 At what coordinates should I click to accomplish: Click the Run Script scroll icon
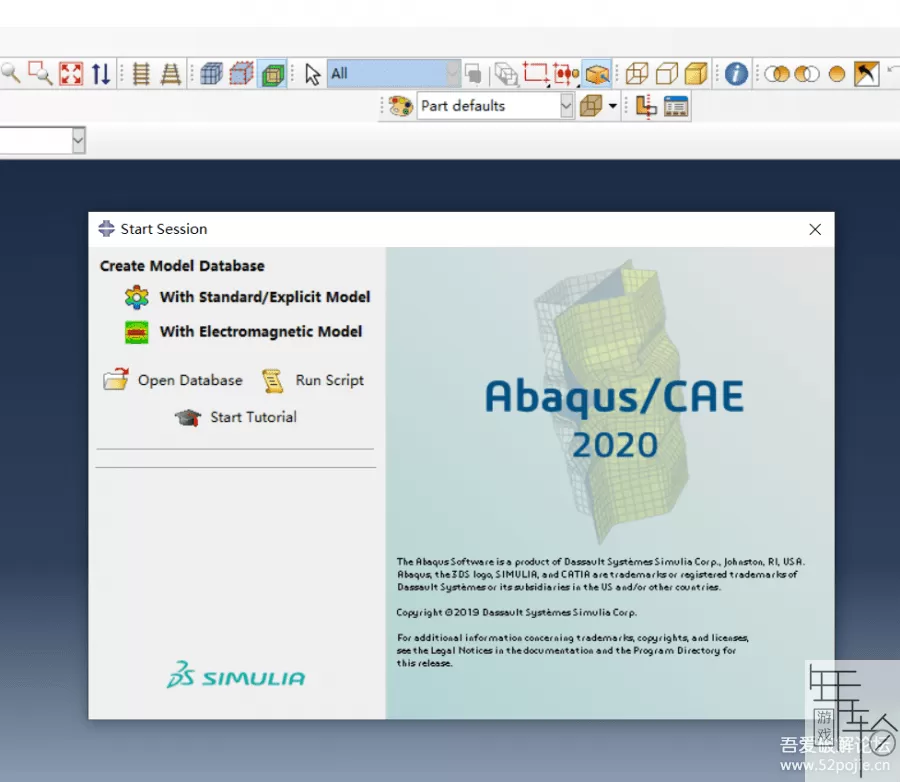pos(273,381)
